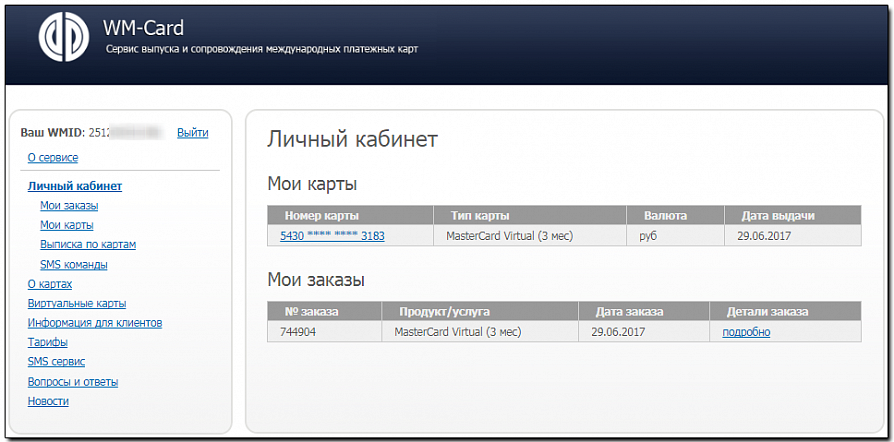
Task: Click the Выйти logout link
Action: pyautogui.click(x=192, y=132)
